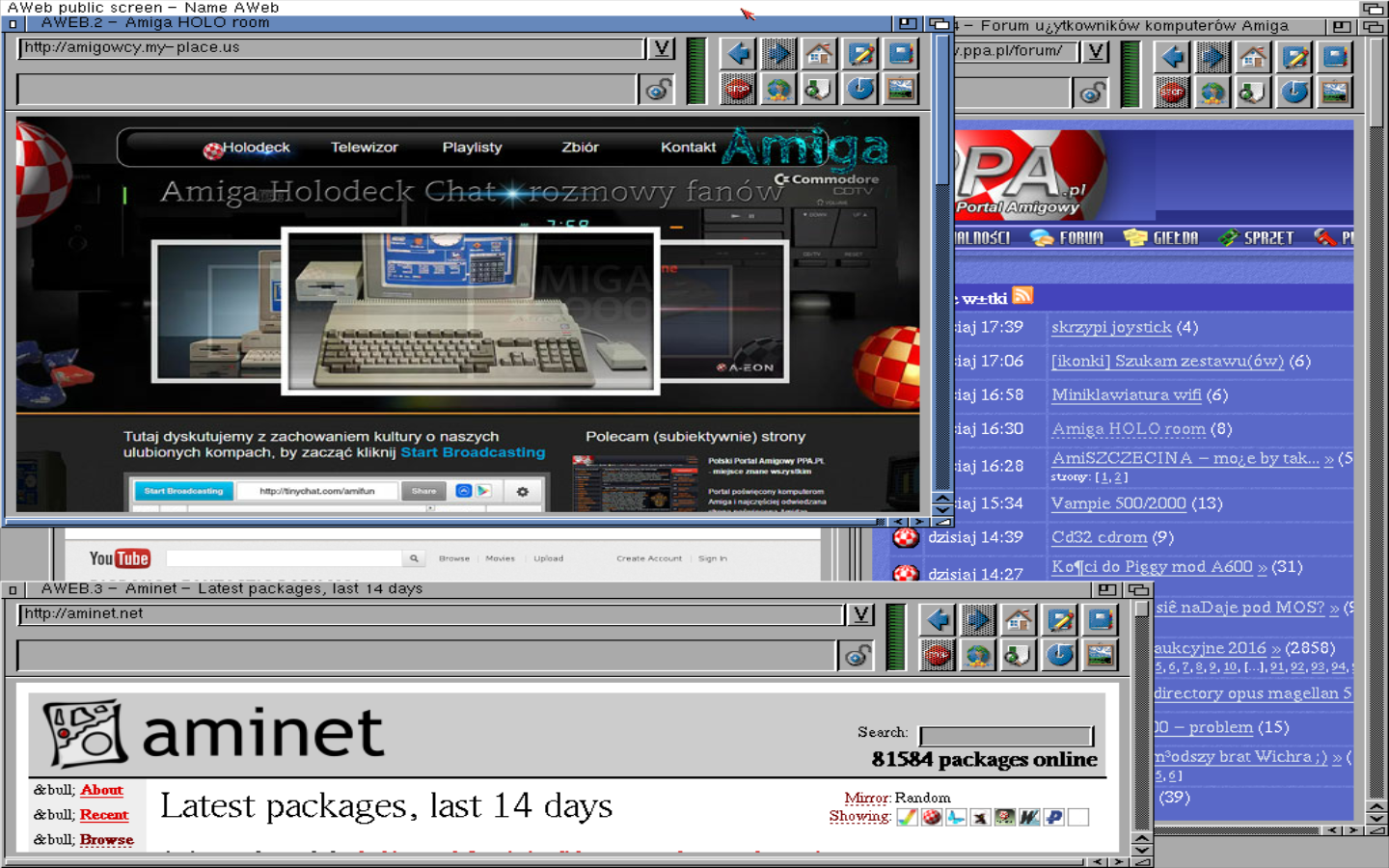Click Aminet window vertical scrollbar knob
The height and width of the screenshot is (868, 1389).
(1142, 610)
